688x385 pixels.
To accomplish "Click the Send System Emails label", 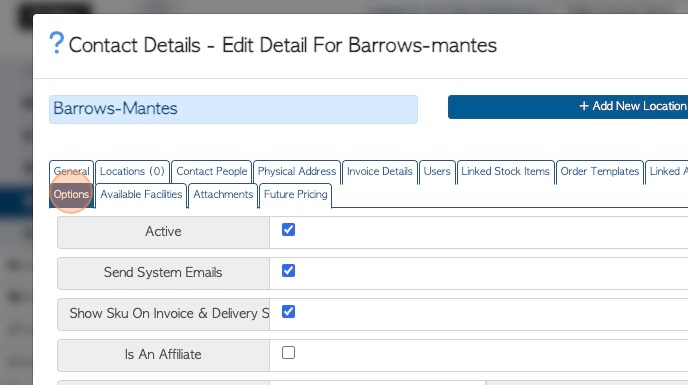I will 163,273.
